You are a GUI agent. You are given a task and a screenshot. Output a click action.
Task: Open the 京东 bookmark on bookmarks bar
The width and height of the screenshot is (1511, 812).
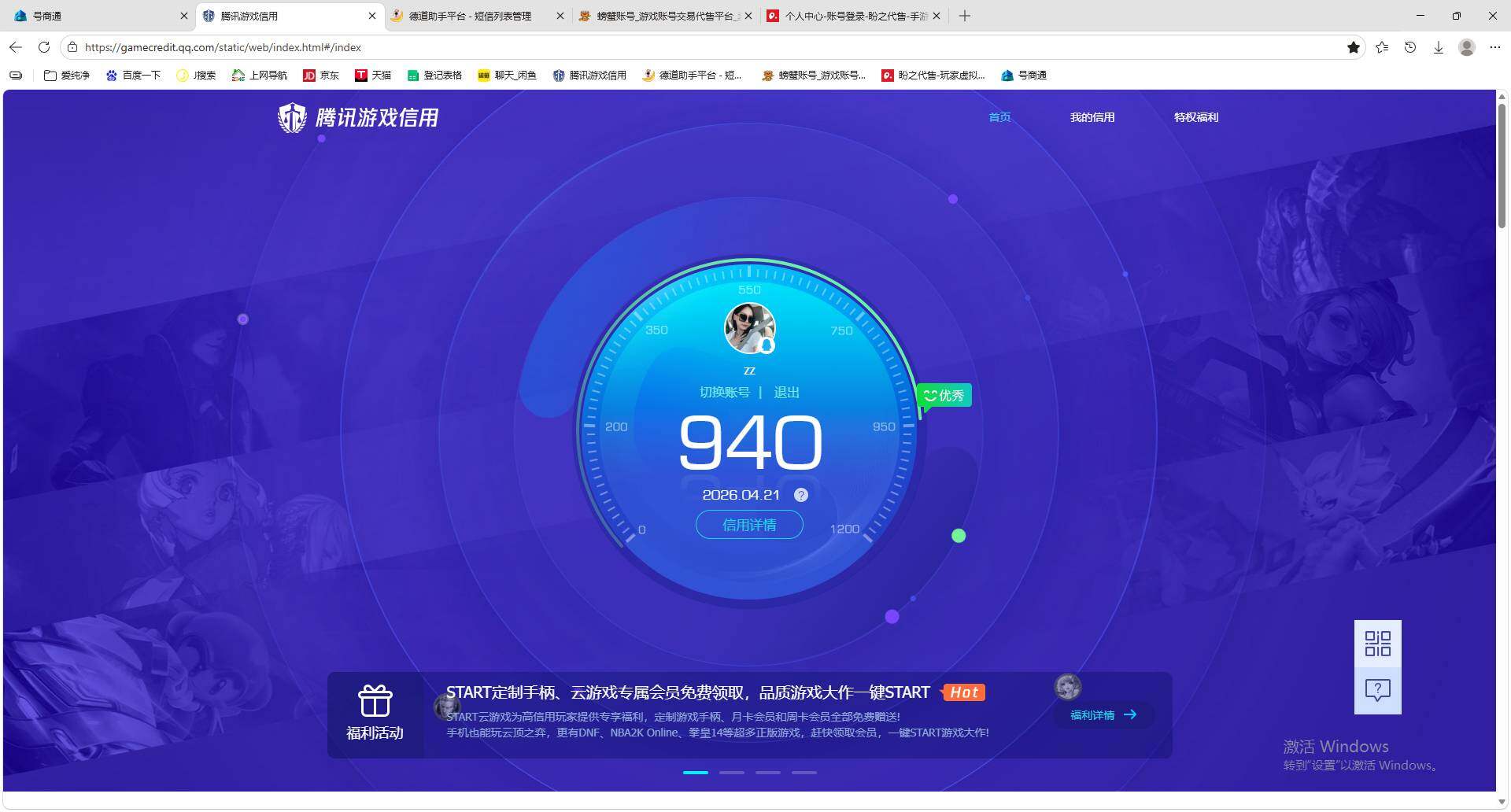(x=321, y=75)
